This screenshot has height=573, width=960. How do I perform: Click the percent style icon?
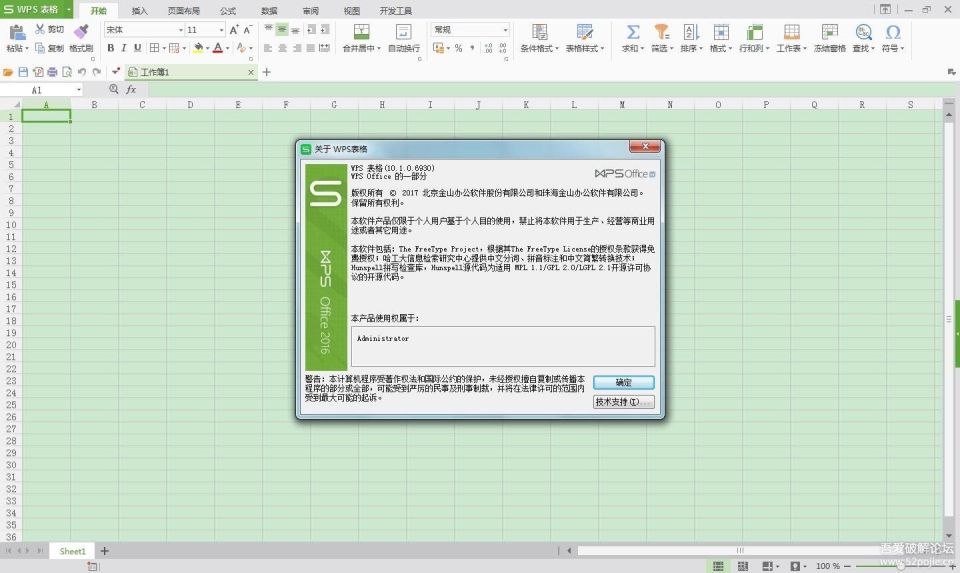pyautogui.click(x=458, y=48)
